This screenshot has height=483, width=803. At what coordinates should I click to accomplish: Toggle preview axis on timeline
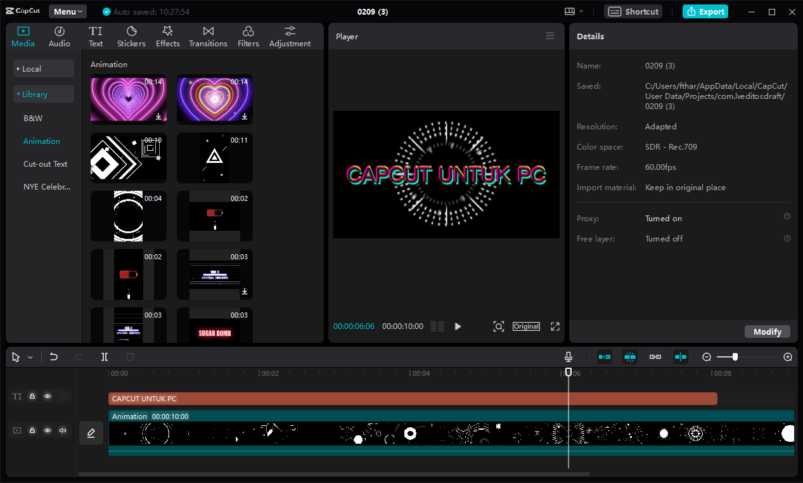681,357
